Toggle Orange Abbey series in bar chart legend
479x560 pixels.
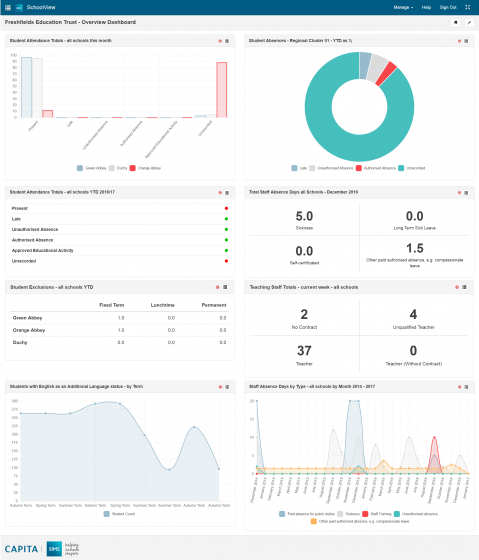[x=145, y=168]
